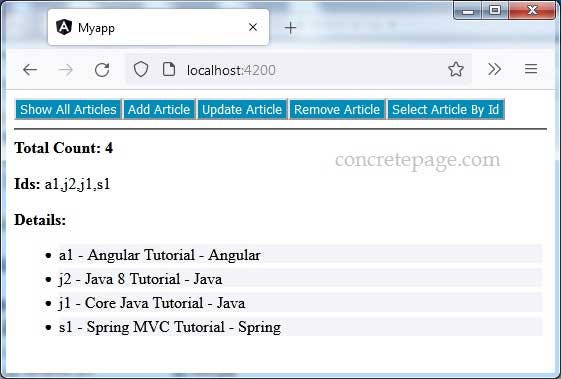This screenshot has height=379, width=561.
Task: Open a new tab with the plus icon
Action: pos(291,28)
